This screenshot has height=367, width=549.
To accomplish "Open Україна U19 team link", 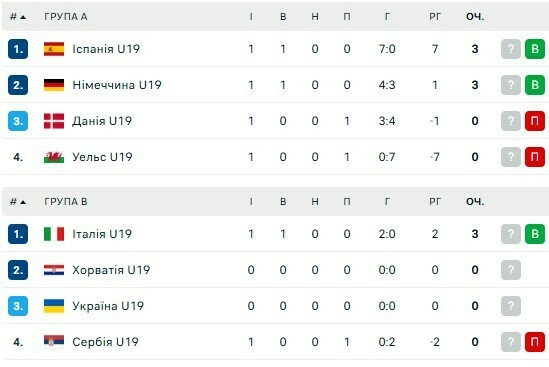I will point(108,306).
